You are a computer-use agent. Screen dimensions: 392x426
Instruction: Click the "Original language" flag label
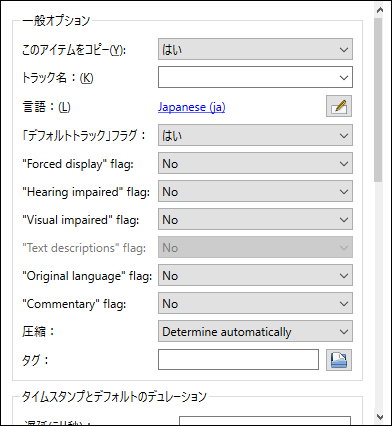click(87, 276)
